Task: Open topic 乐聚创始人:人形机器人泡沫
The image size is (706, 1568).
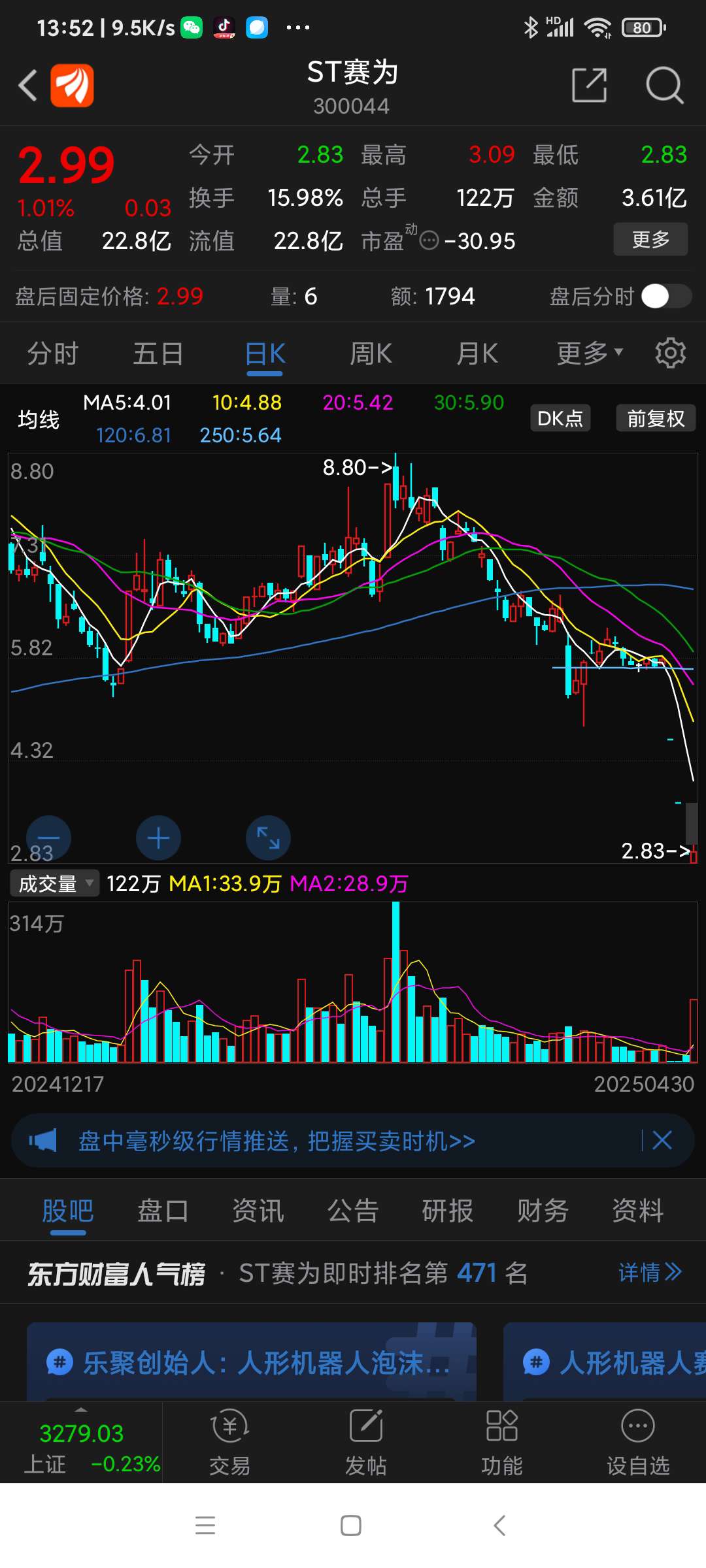Action: tap(252, 1362)
